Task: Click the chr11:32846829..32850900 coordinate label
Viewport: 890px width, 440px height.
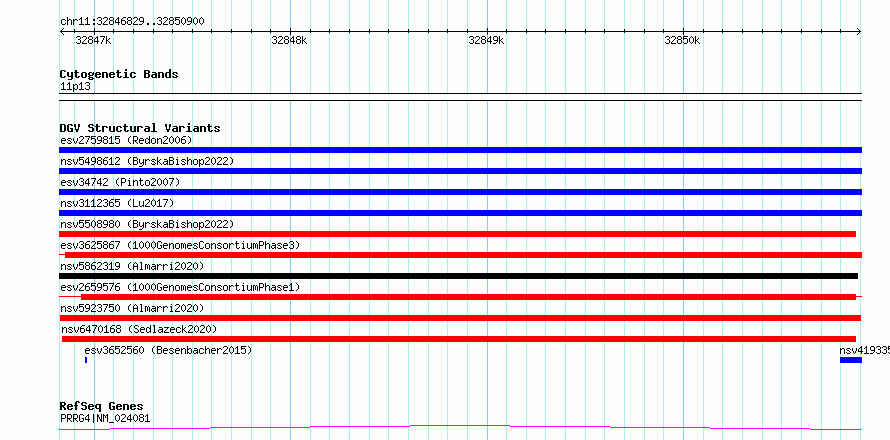Action: pos(132,22)
